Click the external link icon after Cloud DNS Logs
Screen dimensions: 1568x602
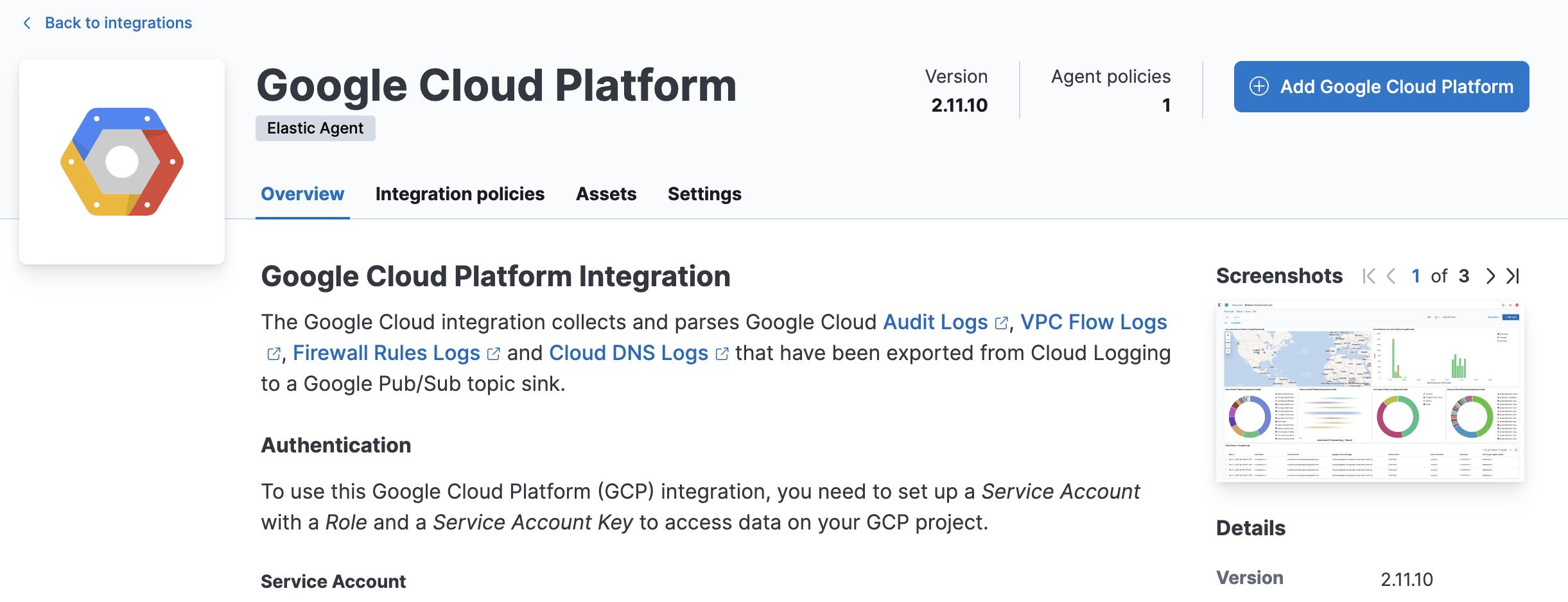[x=723, y=354]
